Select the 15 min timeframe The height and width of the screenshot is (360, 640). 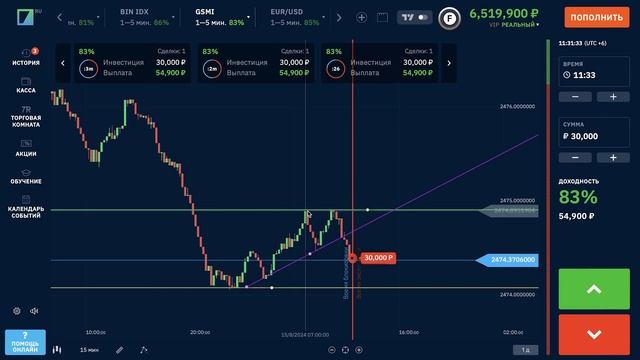tap(89, 350)
